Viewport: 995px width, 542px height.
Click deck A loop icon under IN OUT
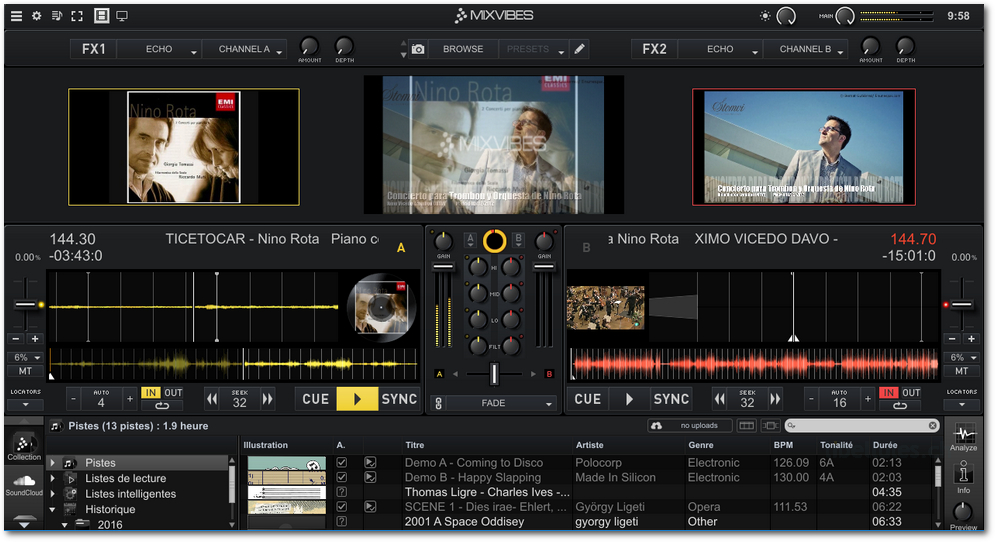tap(162, 406)
